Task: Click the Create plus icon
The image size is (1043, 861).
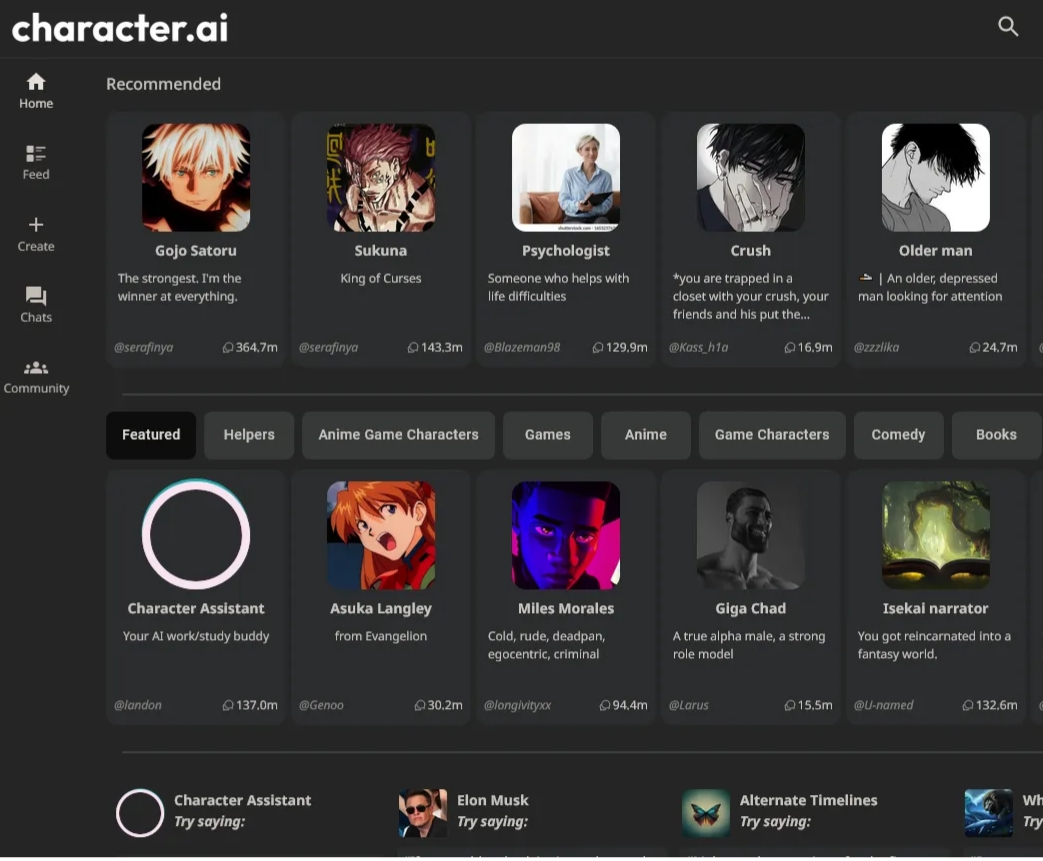Action: click(36, 225)
